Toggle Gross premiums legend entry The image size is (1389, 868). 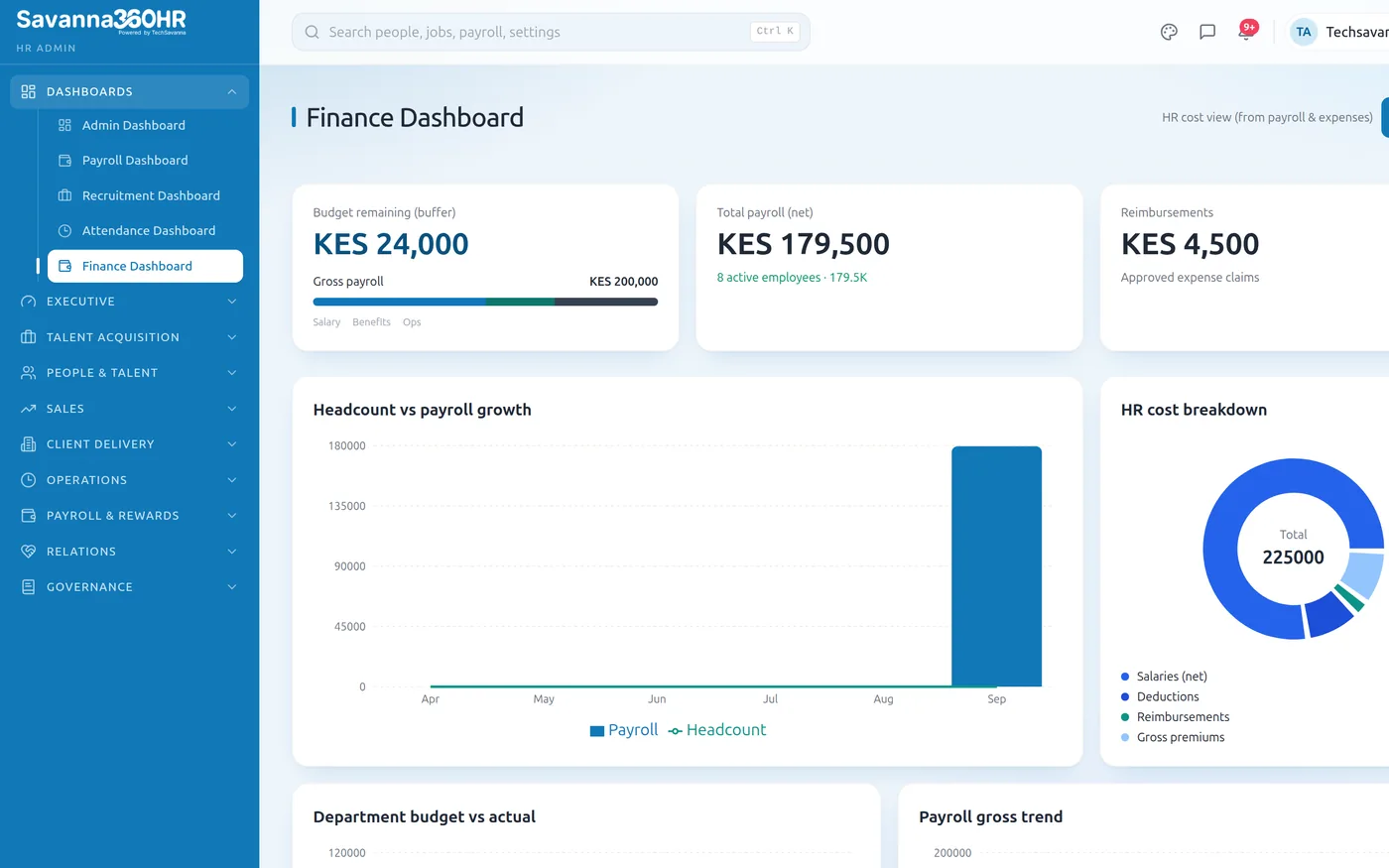(x=1173, y=737)
